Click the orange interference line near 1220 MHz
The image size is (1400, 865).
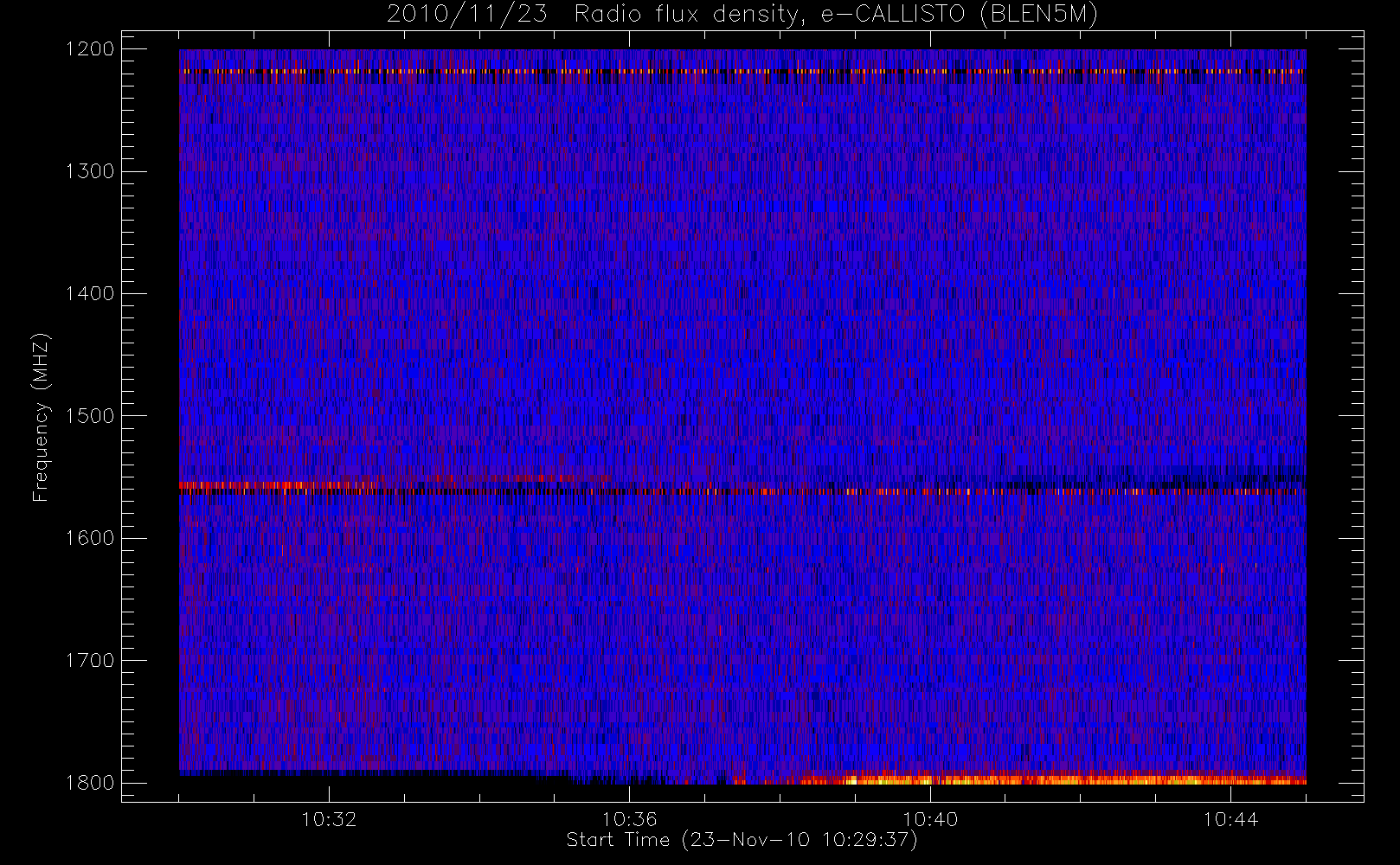(x=742, y=72)
